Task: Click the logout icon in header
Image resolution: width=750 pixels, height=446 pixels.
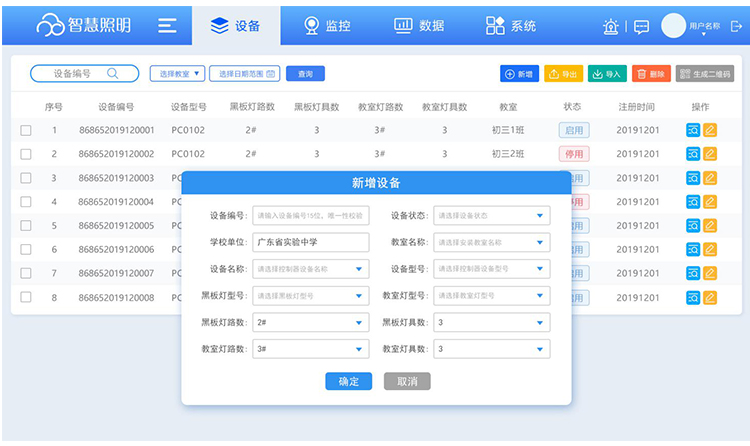Action: point(737,27)
